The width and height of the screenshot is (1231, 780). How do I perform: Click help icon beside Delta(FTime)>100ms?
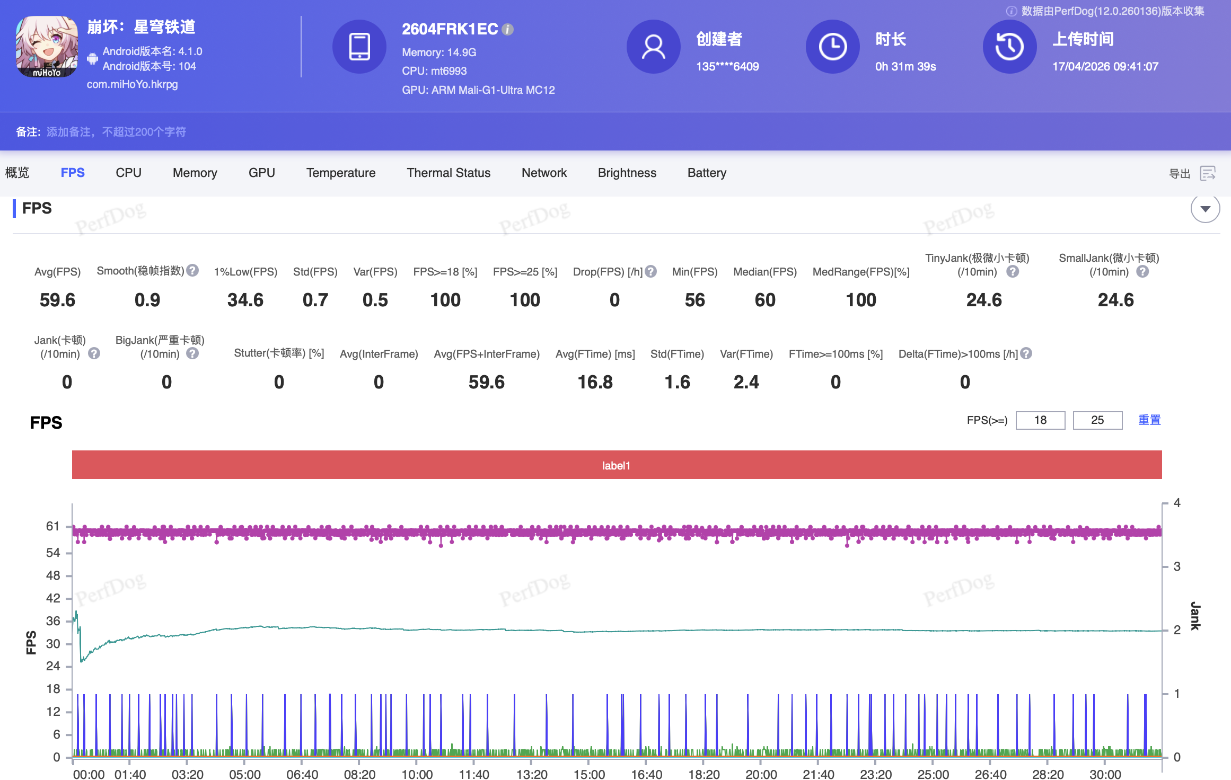[1026, 353]
